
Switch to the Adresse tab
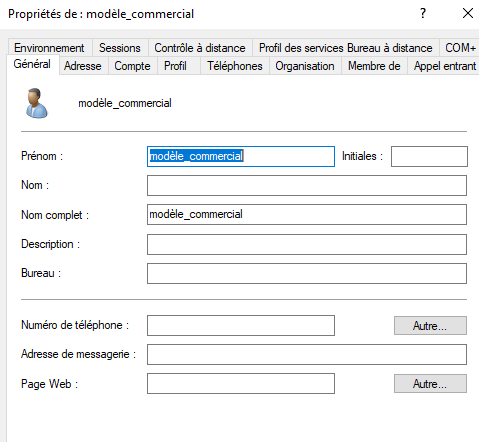83,66
